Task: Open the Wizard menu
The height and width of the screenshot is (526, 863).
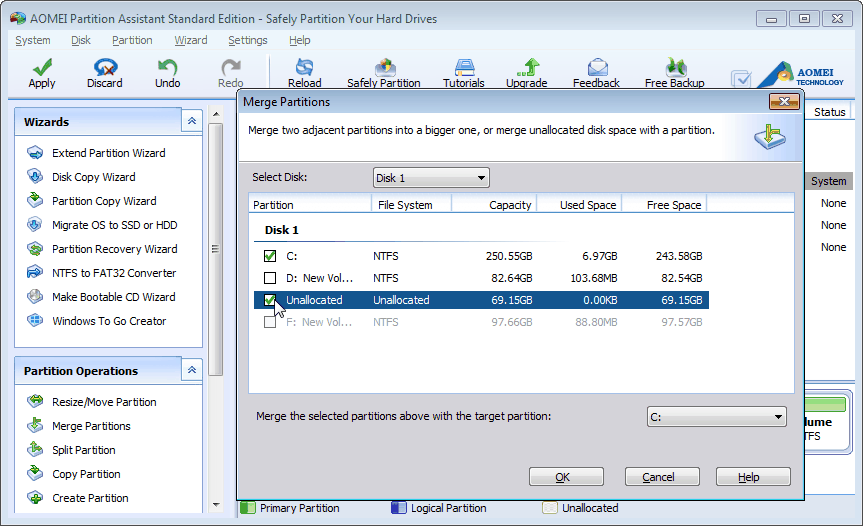Action: pos(190,40)
